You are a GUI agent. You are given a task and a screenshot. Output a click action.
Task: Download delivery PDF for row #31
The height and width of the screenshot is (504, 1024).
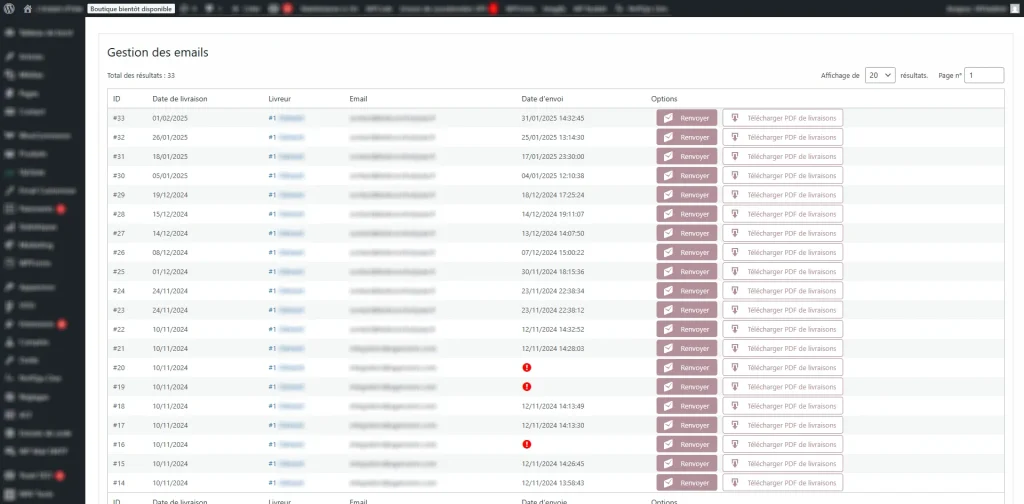[x=782, y=157]
